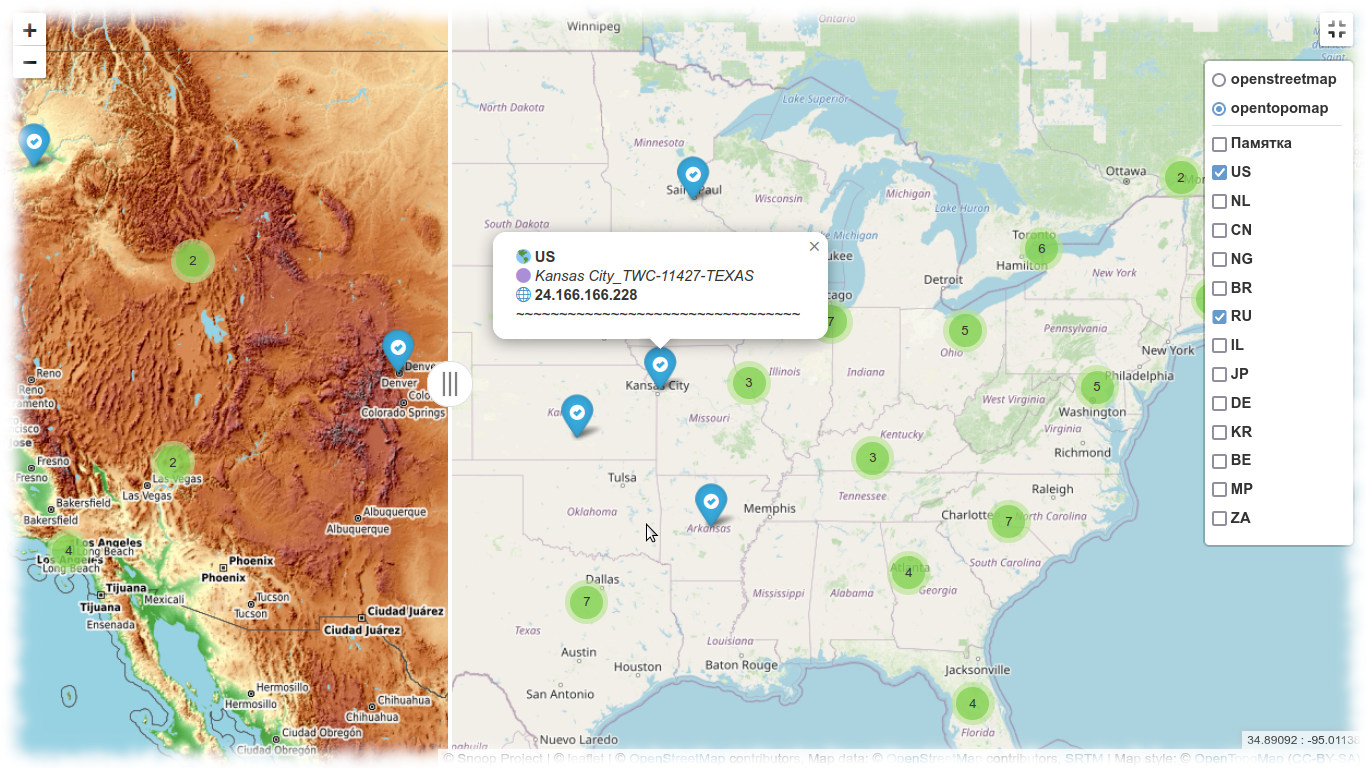This screenshot has height=768, width=1366.
Task: Zoom out of the map
Action: point(30,62)
